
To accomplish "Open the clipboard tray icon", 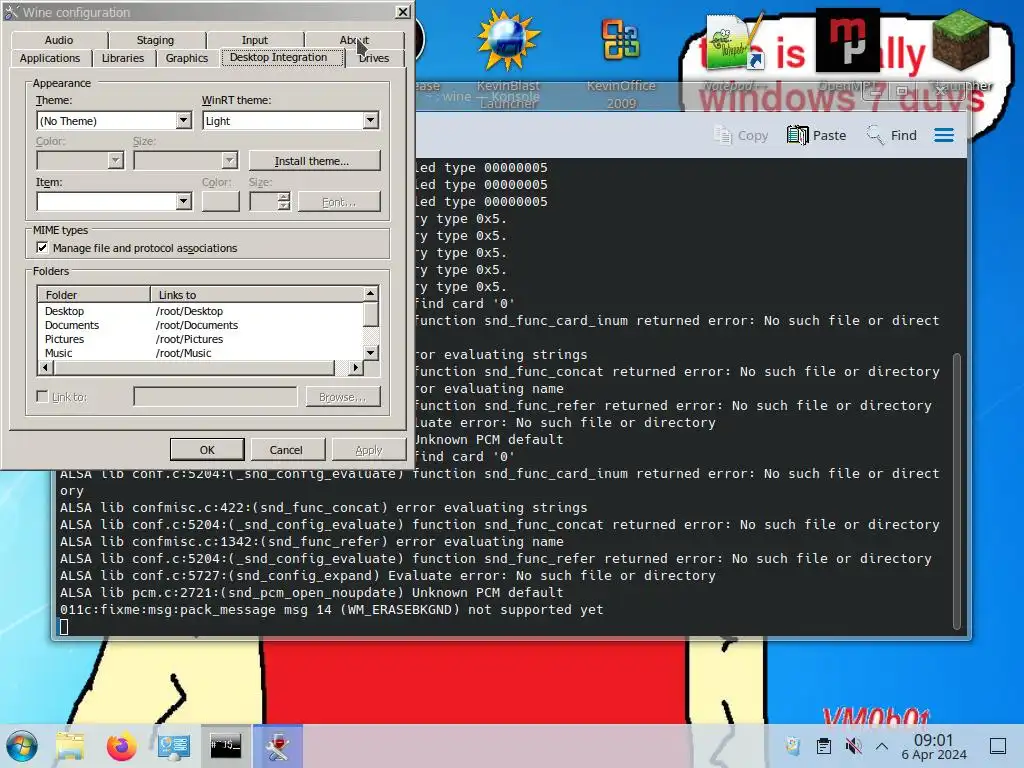I will click(824, 746).
